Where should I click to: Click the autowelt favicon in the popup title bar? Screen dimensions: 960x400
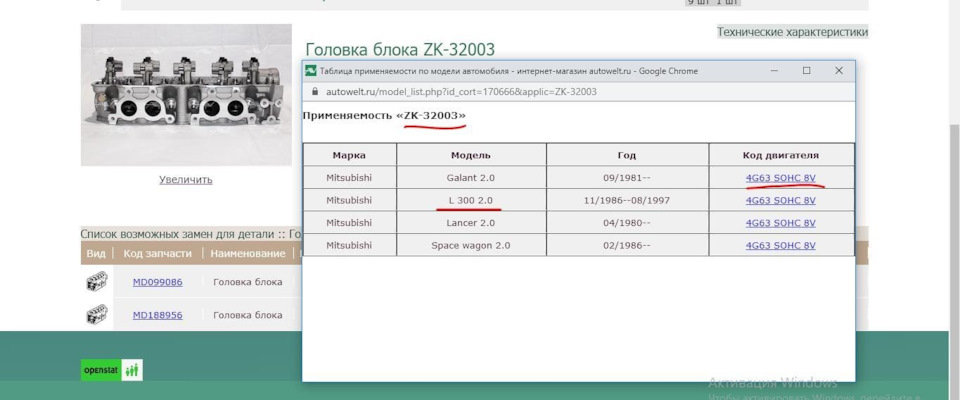pyautogui.click(x=311, y=70)
